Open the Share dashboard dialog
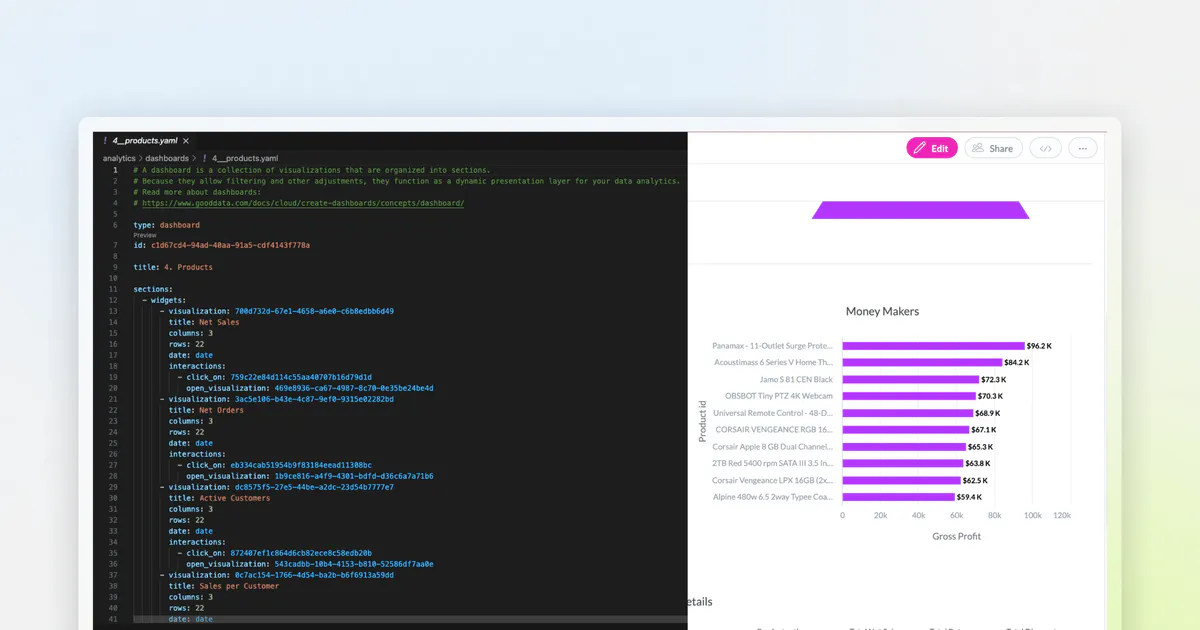The height and width of the screenshot is (630, 1200). tap(993, 148)
